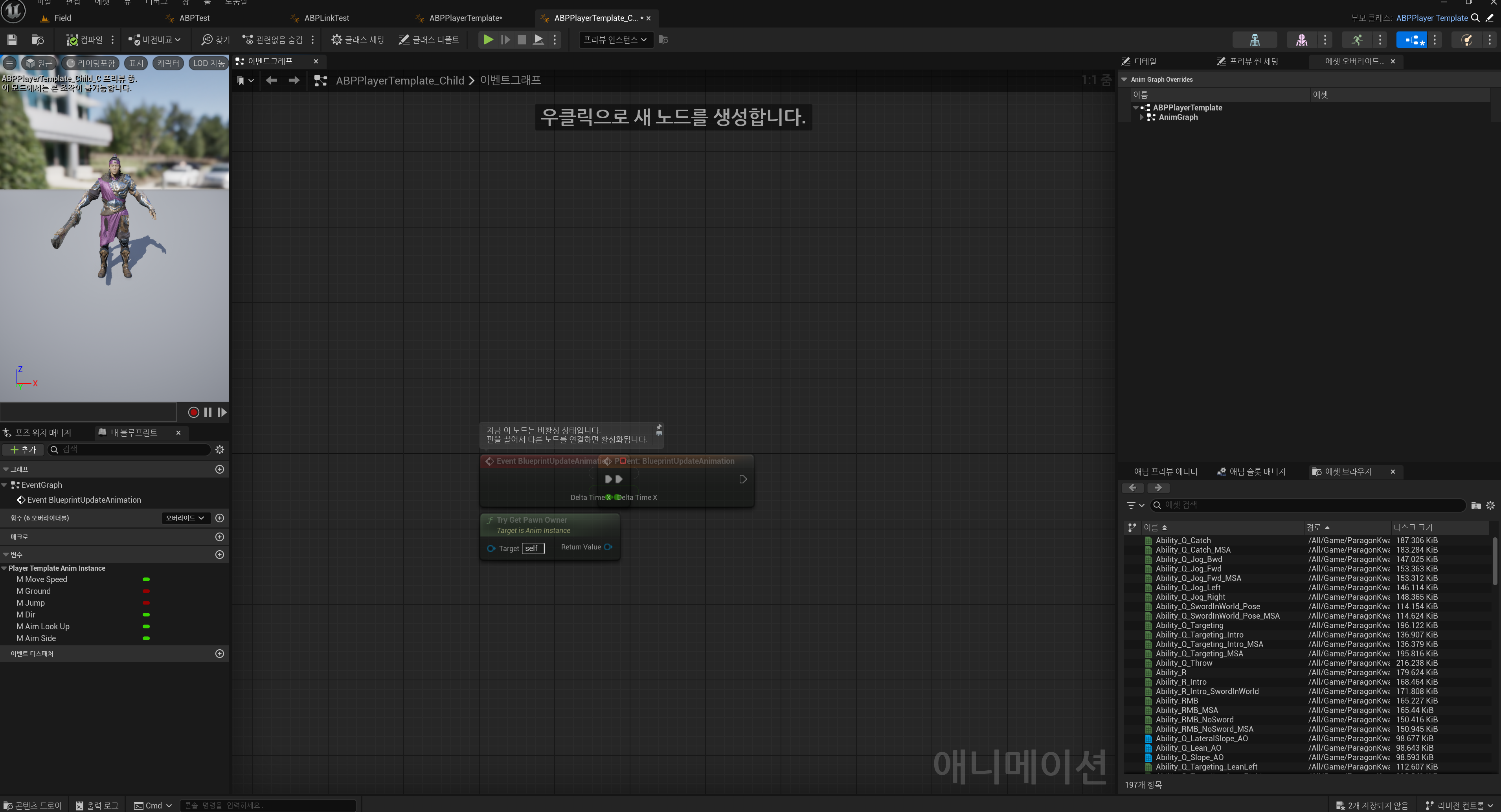Open the Preview Instance dropdown
This screenshot has width=1501, height=812.
tap(615, 40)
